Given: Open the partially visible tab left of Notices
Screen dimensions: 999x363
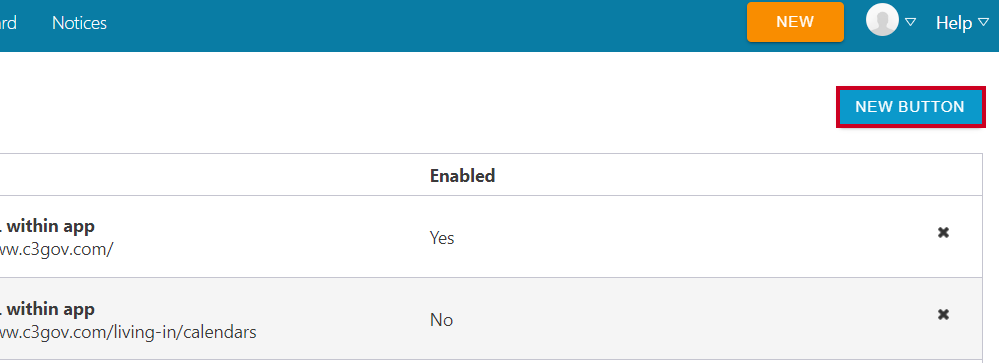Looking at the screenshot, I should click(x=8, y=23).
